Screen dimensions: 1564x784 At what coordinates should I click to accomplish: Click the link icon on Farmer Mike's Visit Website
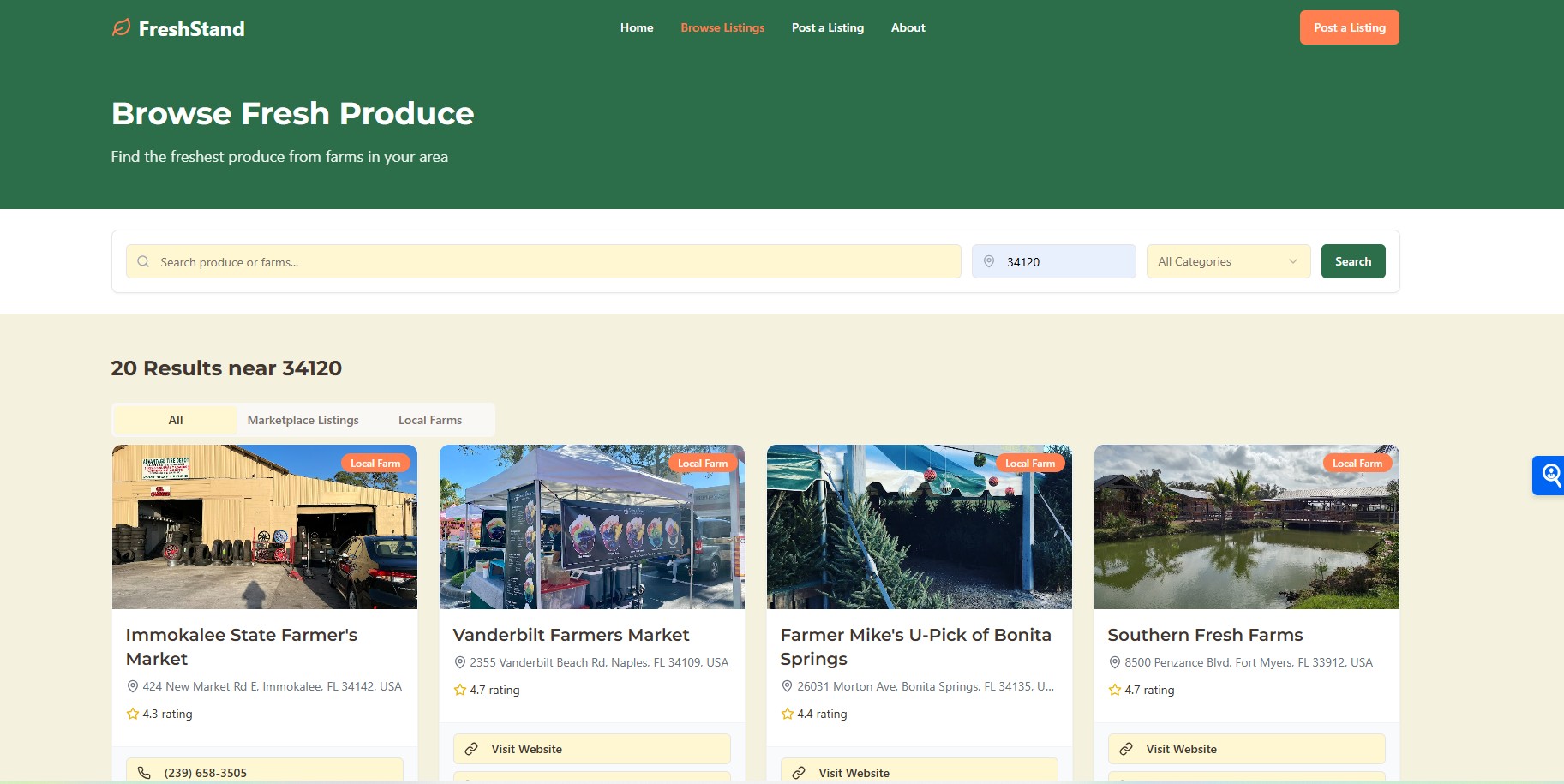(799, 773)
